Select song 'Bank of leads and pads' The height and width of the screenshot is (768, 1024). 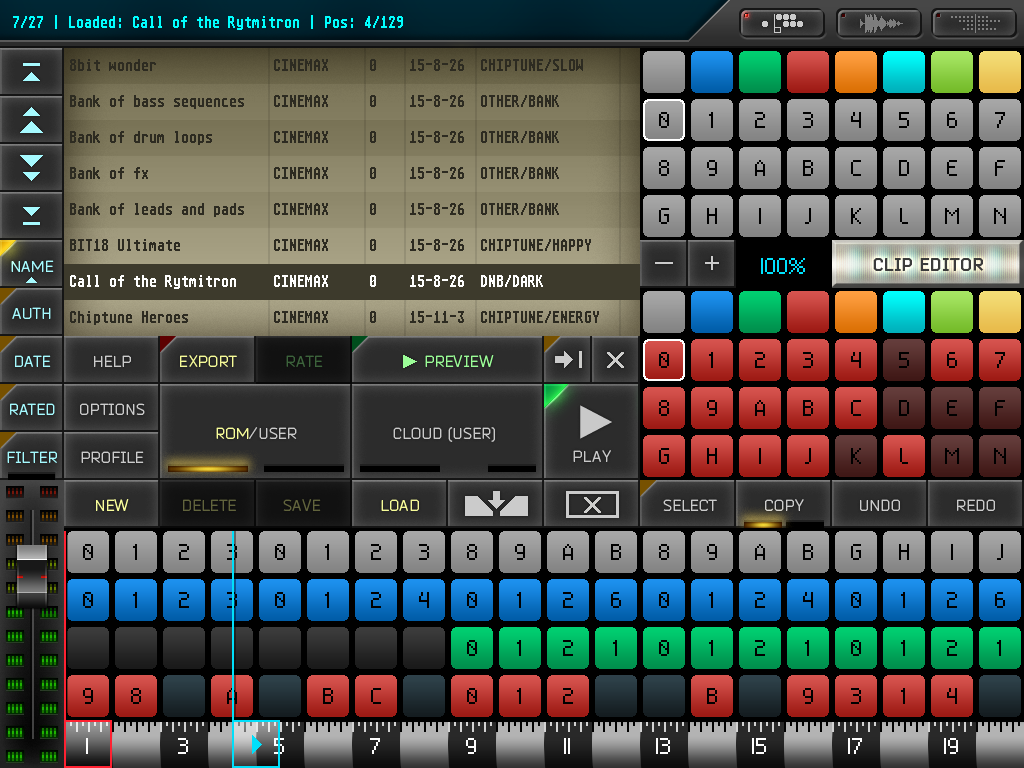coord(351,209)
